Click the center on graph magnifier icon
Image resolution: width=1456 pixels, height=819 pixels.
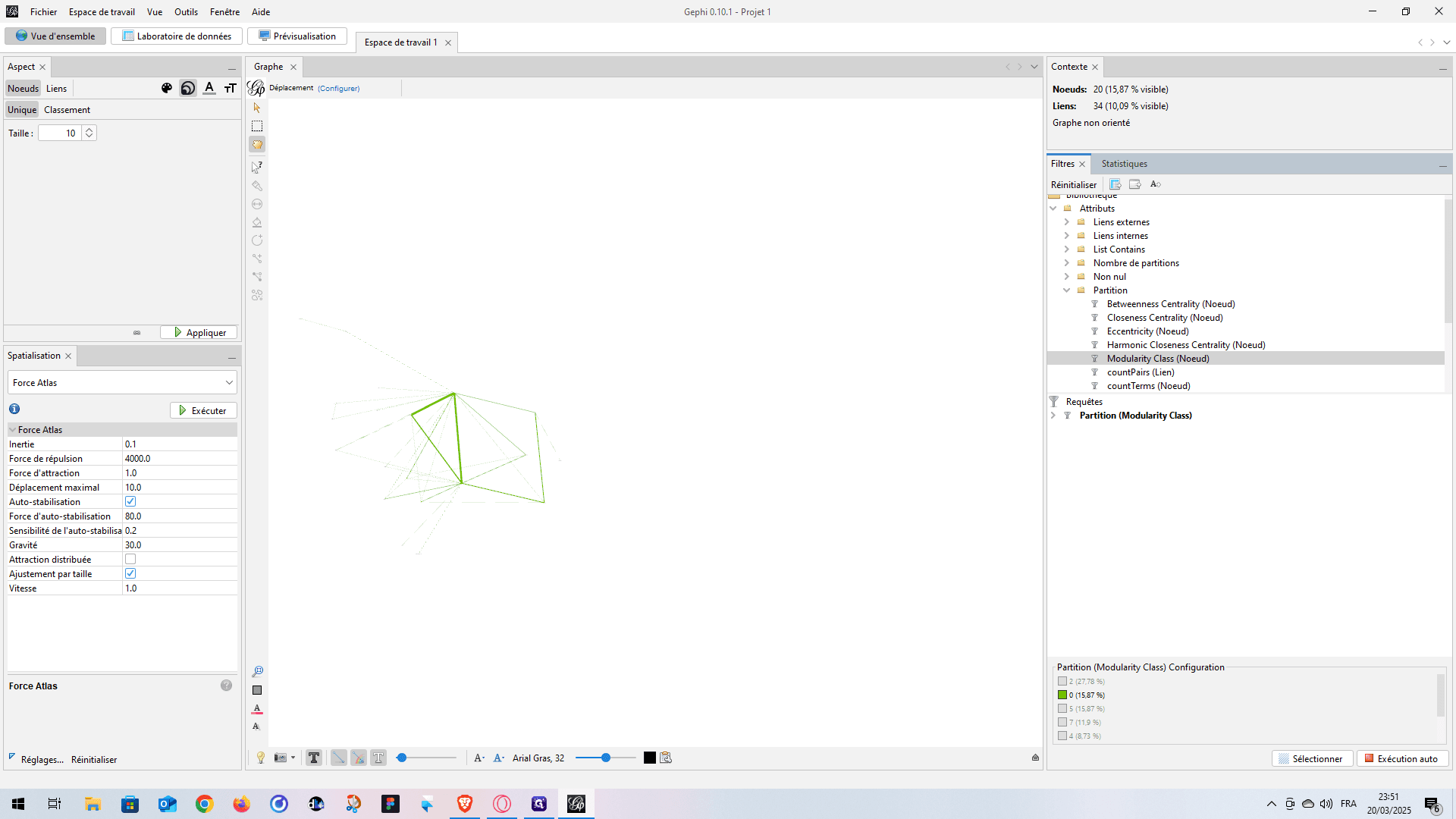pyautogui.click(x=257, y=672)
